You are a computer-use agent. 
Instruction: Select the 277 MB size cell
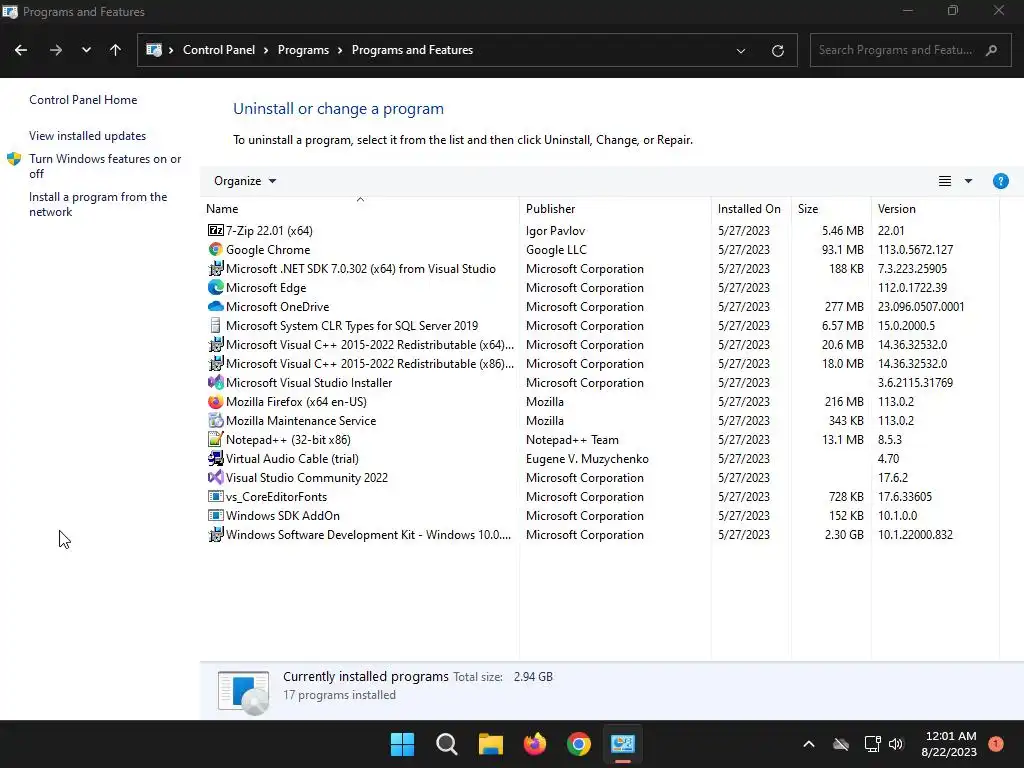844,306
